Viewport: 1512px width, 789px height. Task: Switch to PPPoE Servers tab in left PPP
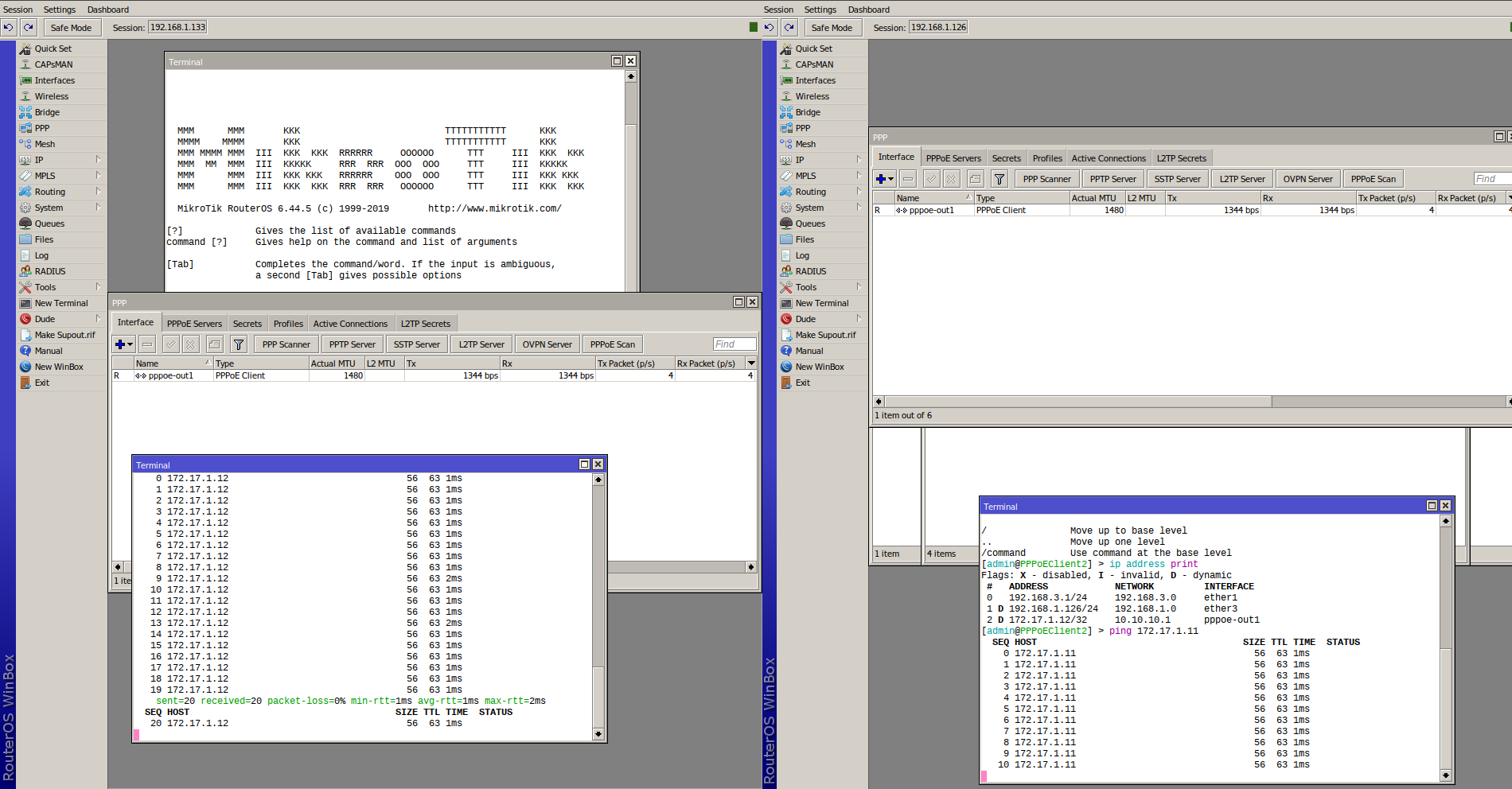(195, 324)
